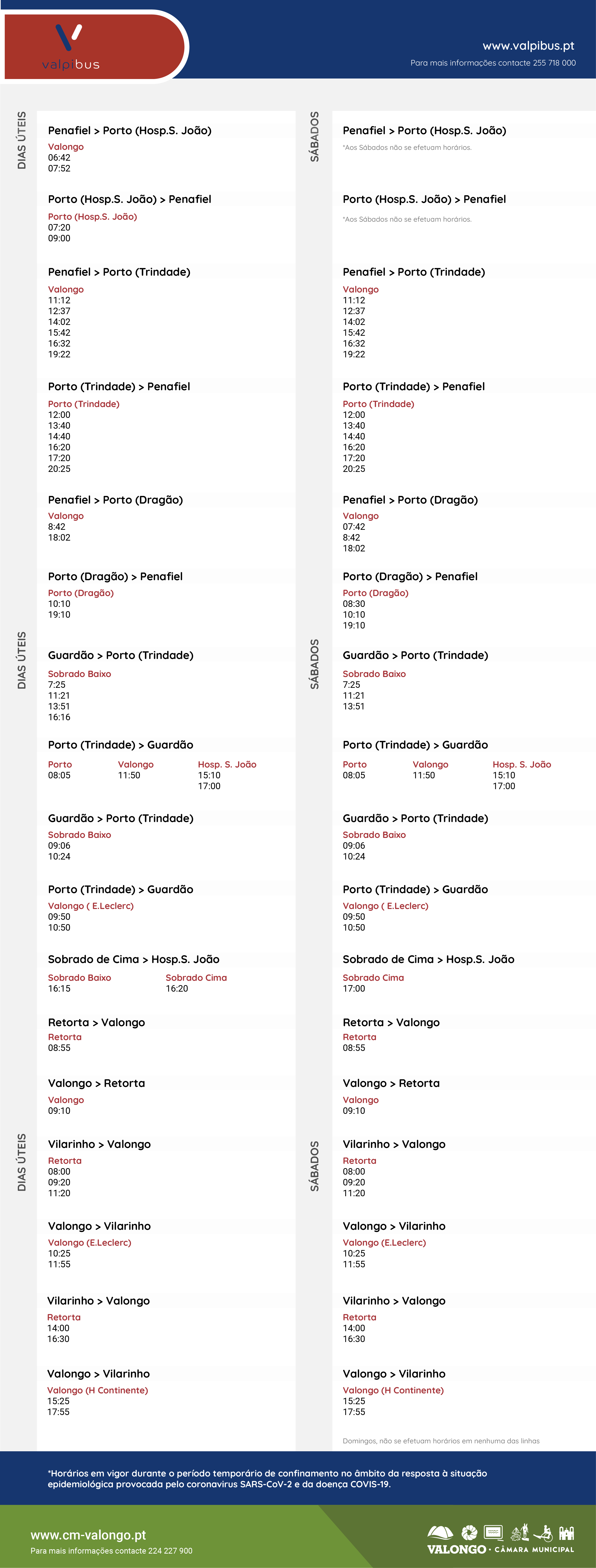Screen dimensions: 596x1568
Task: Click the confinement period notice text
Action: [x=267, y=1478]
